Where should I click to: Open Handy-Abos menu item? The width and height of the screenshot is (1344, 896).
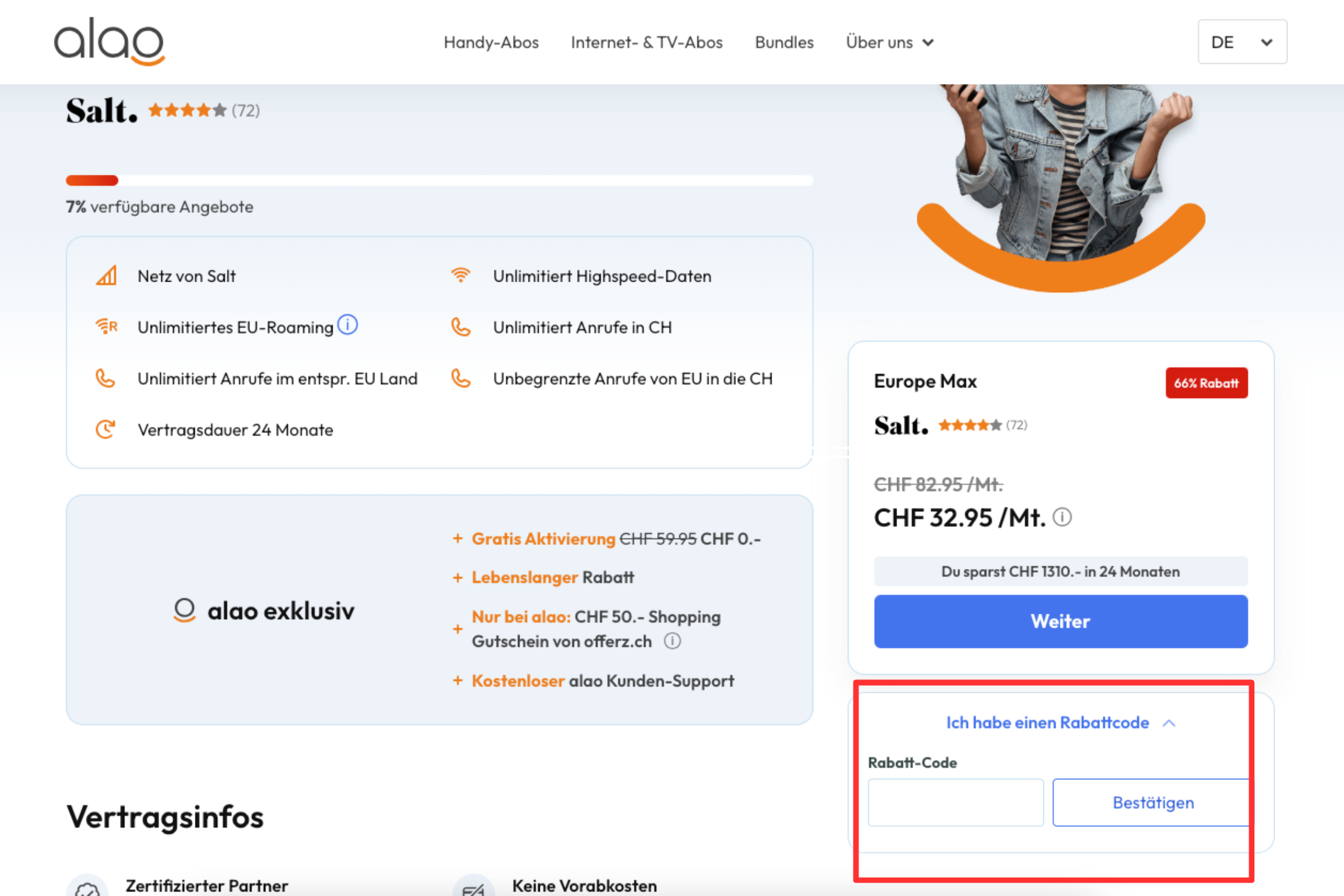[x=491, y=43]
